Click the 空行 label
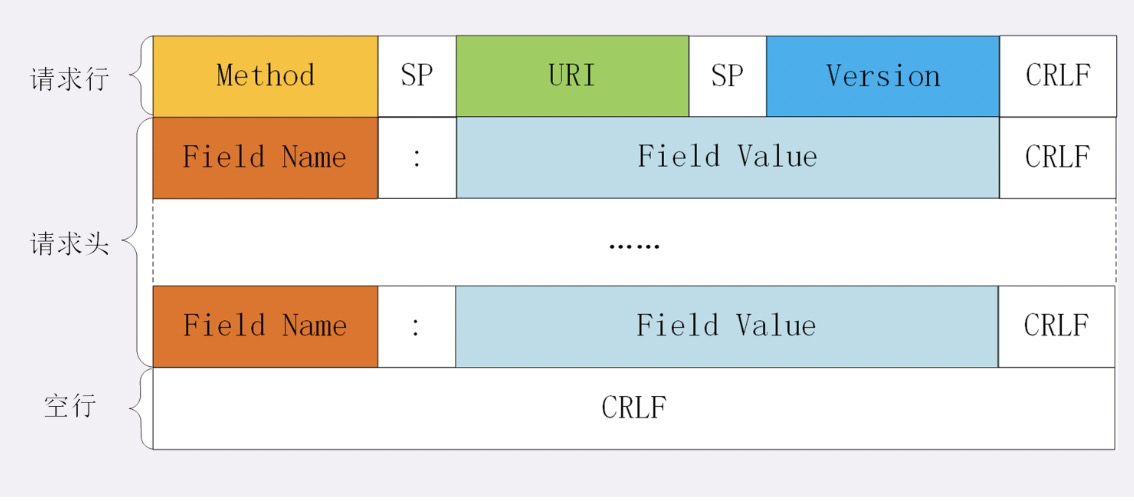The height and width of the screenshot is (502, 1134). pos(69,408)
